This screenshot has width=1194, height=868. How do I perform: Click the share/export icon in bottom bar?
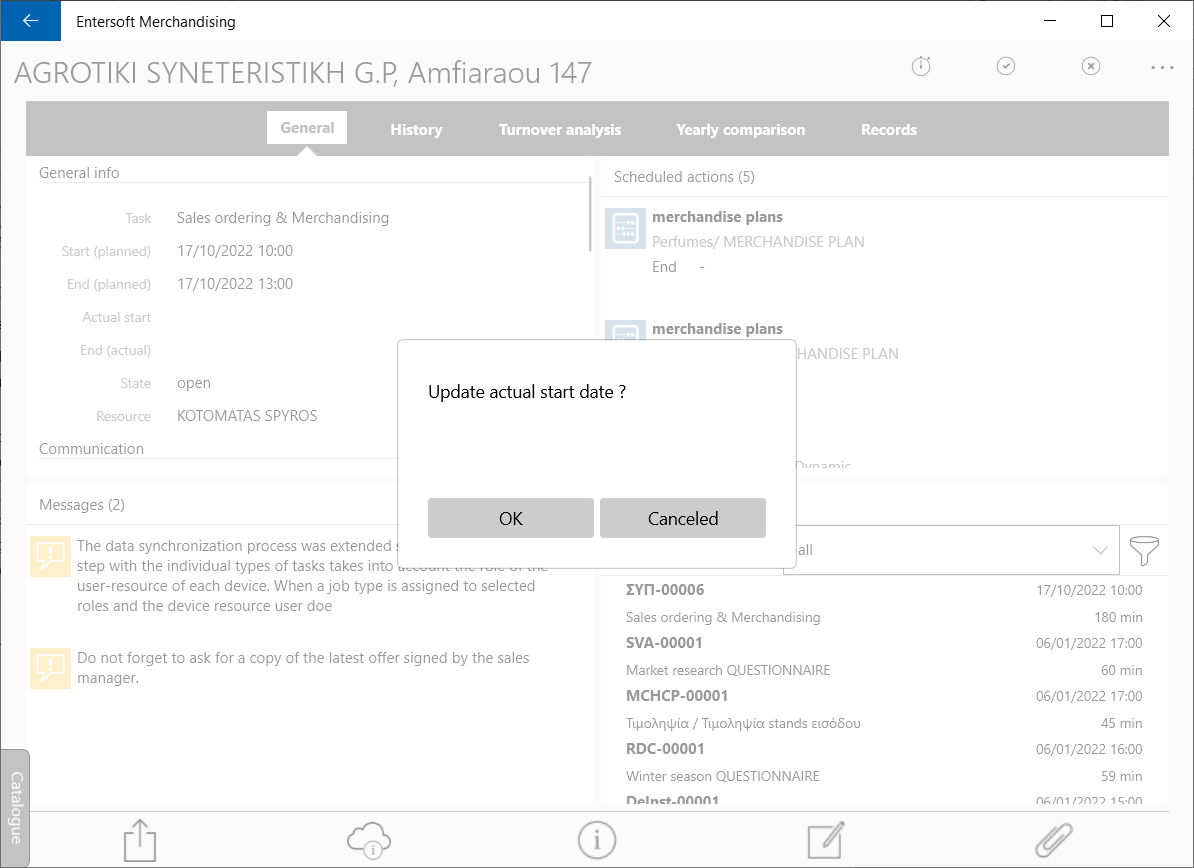tap(140, 840)
